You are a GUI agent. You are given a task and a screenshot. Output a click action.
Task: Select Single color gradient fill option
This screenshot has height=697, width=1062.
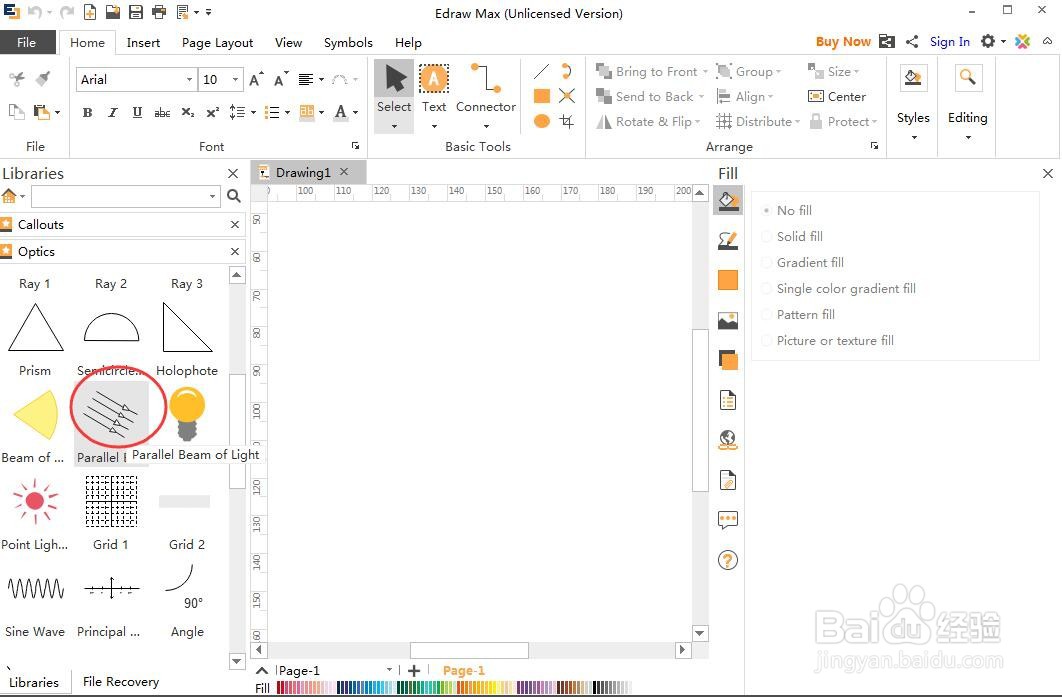click(x=838, y=289)
